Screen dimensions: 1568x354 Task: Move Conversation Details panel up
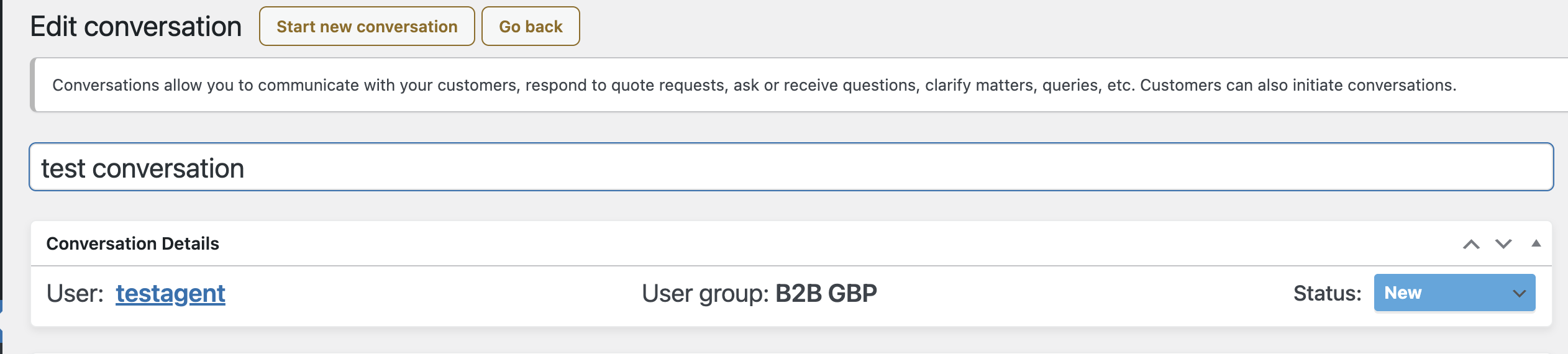[1470, 244]
